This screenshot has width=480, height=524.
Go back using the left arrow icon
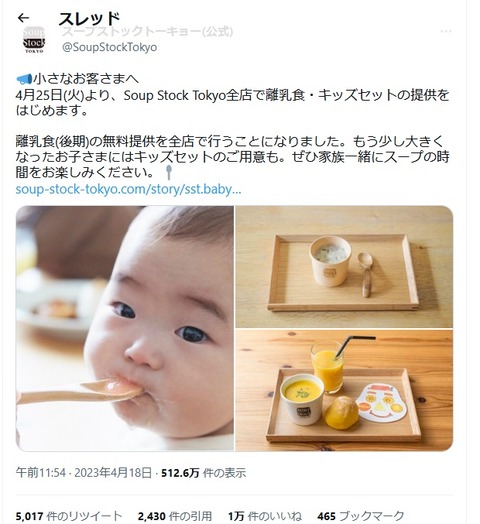[x=23, y=18]
